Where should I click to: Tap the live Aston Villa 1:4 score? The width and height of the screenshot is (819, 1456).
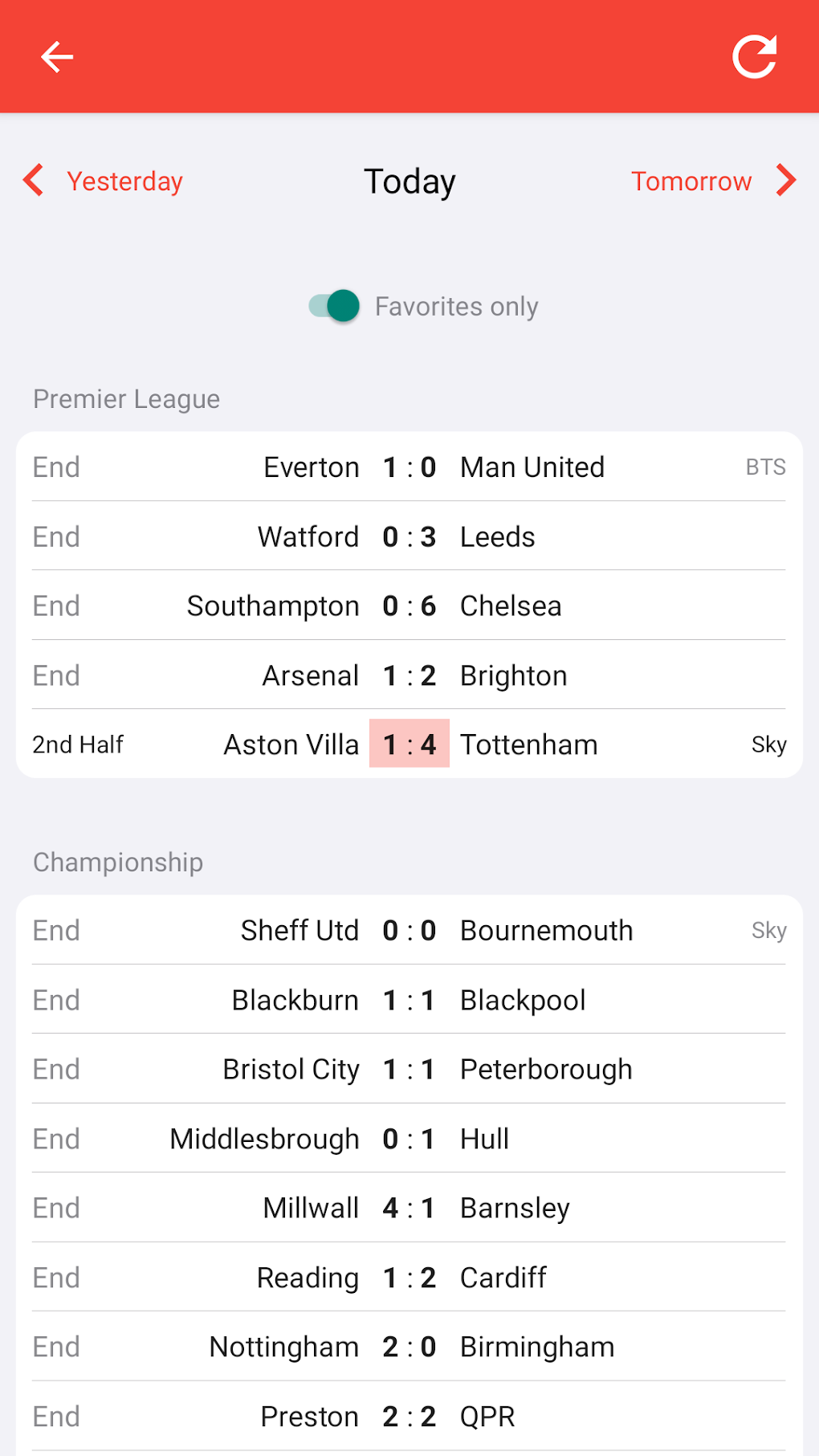(x=409, y=744)
